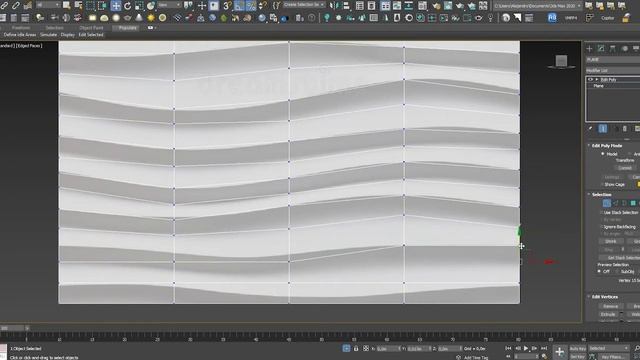This screenshot has width=640, height=360.
Task: Collapse the Selection rollout
Action: coord(589,194)
